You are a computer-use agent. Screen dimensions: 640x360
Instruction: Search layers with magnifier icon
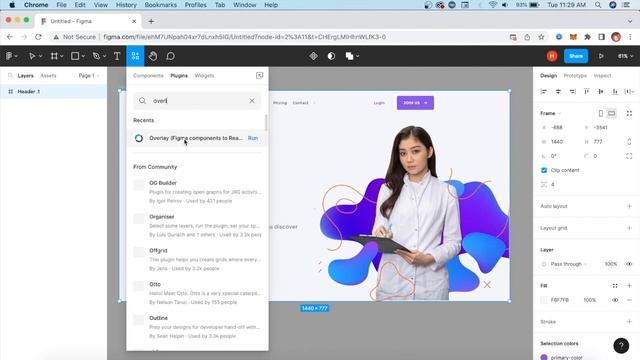click(x=11, y=76)
